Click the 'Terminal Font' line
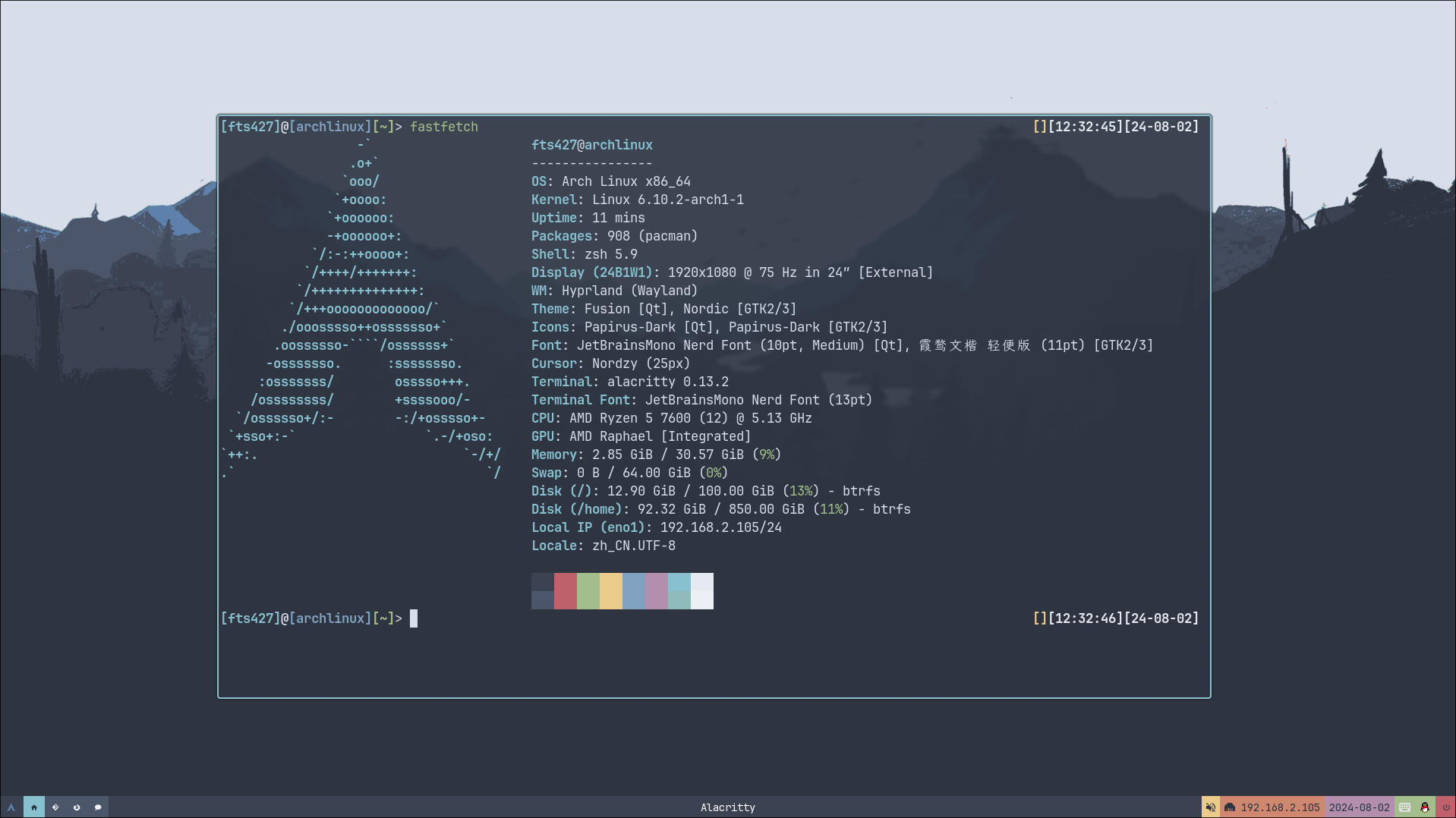This screenshot has width=1456, height=818. pyautogui.click(x=702, y=400)
